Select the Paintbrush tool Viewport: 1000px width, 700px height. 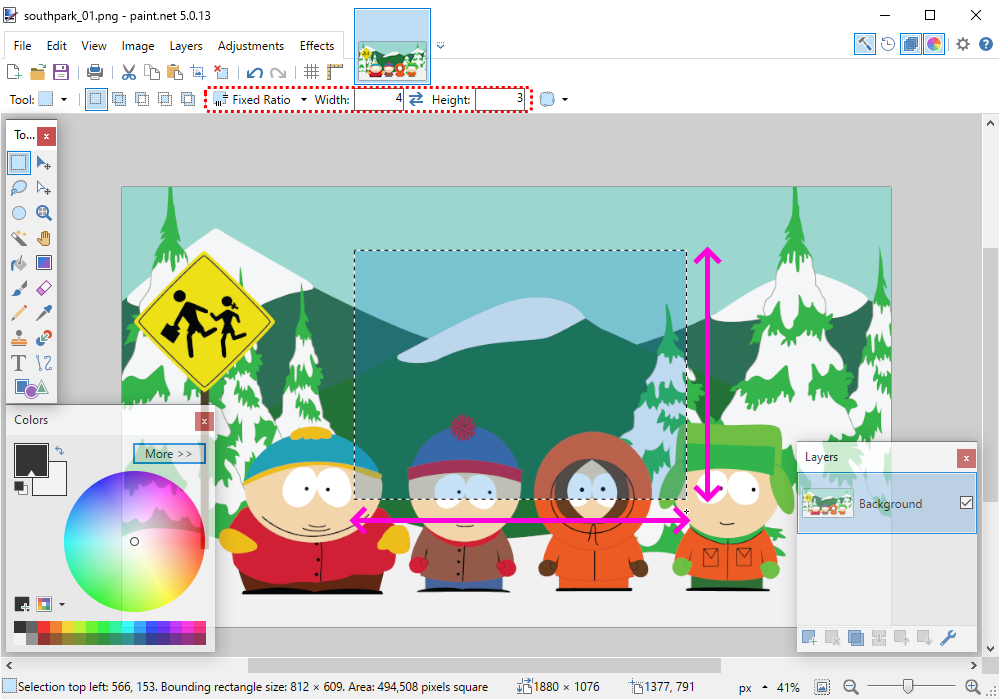(18, 288)
